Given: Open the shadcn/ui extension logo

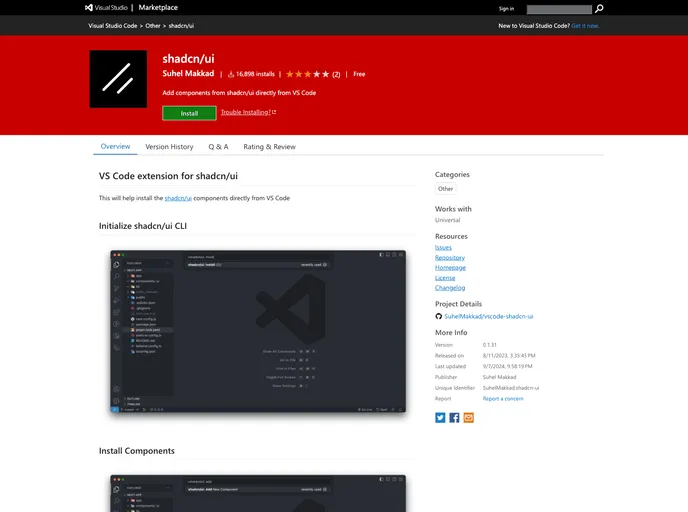Looking at the screenshot, I should coord(118,79).
